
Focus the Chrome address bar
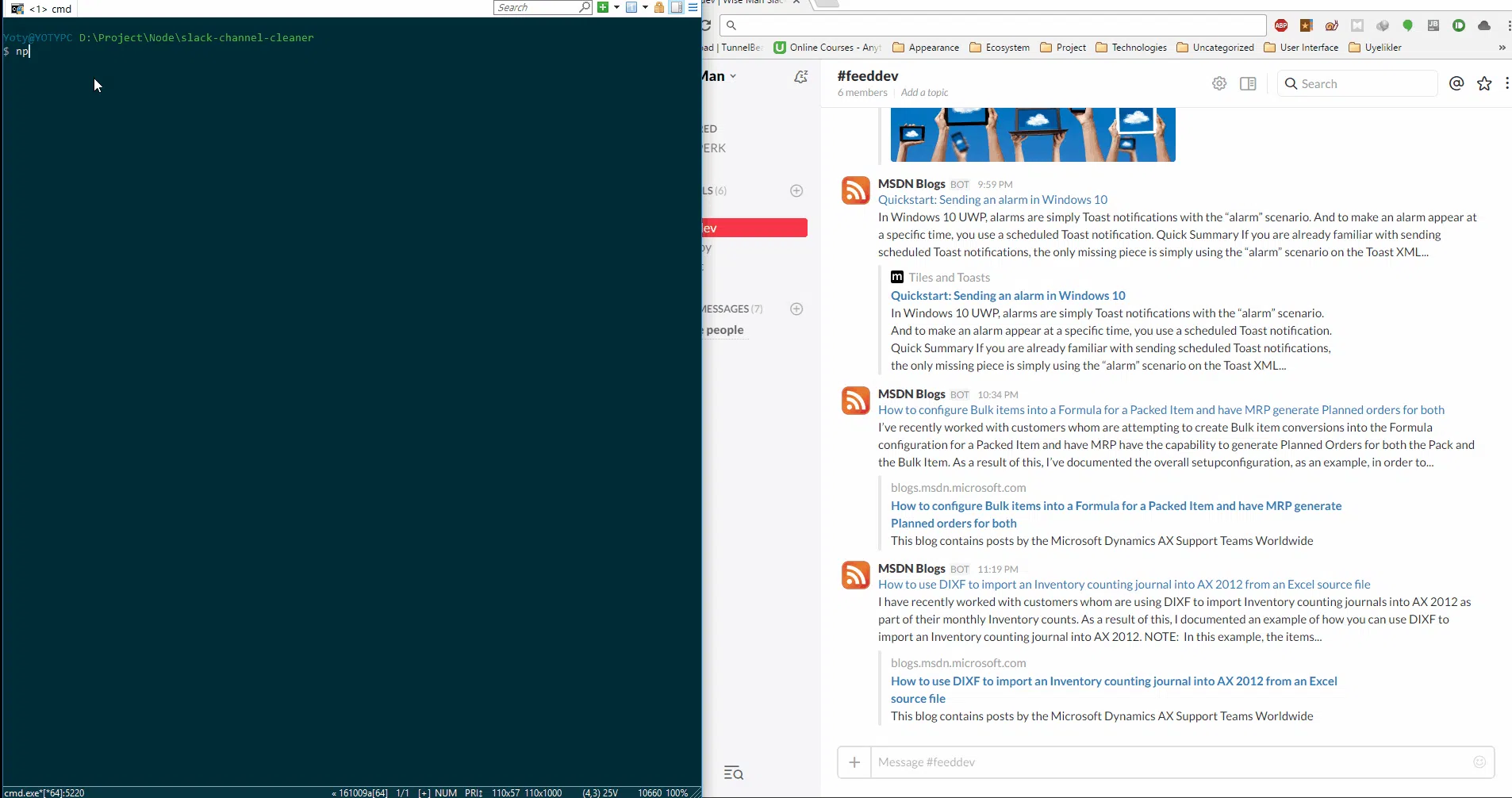[993, 25]
